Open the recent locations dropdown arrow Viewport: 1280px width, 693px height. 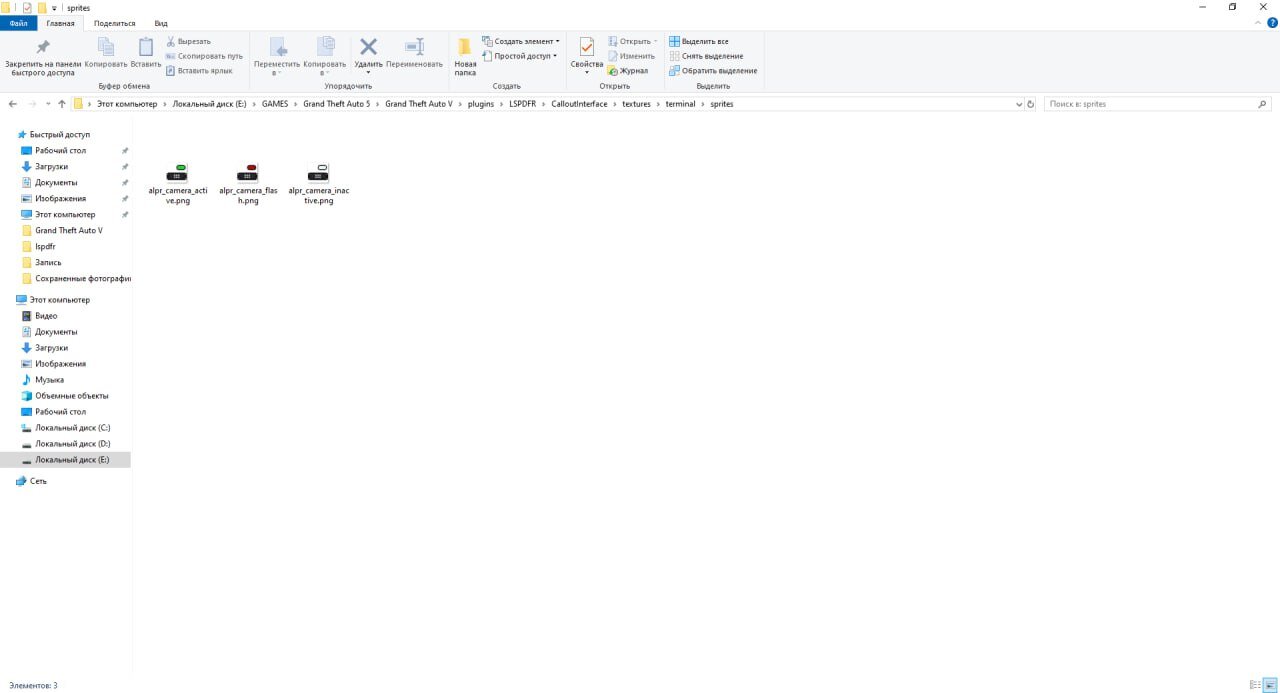click(x=48, y=104)
